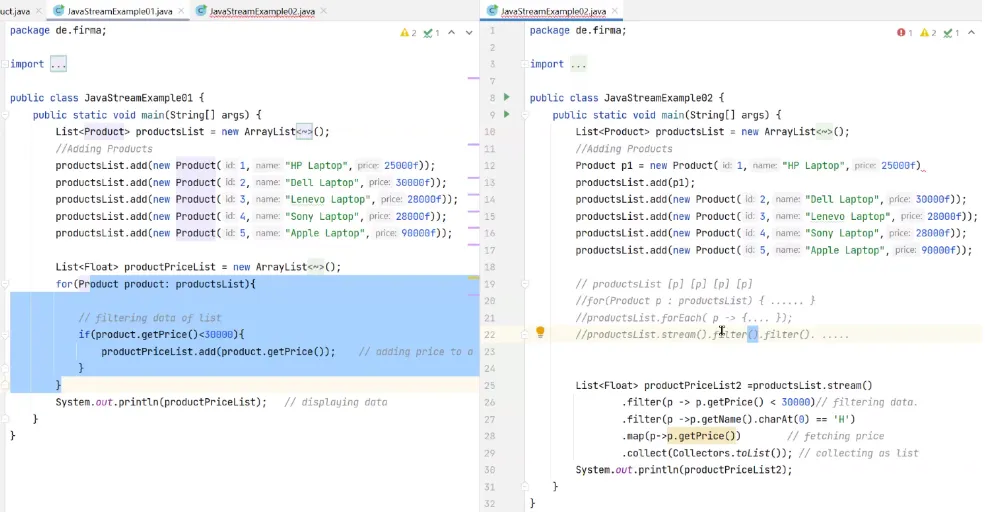Click '// fetching price' comment on line 28
The image size is (985, 512).
pos(835,436)
